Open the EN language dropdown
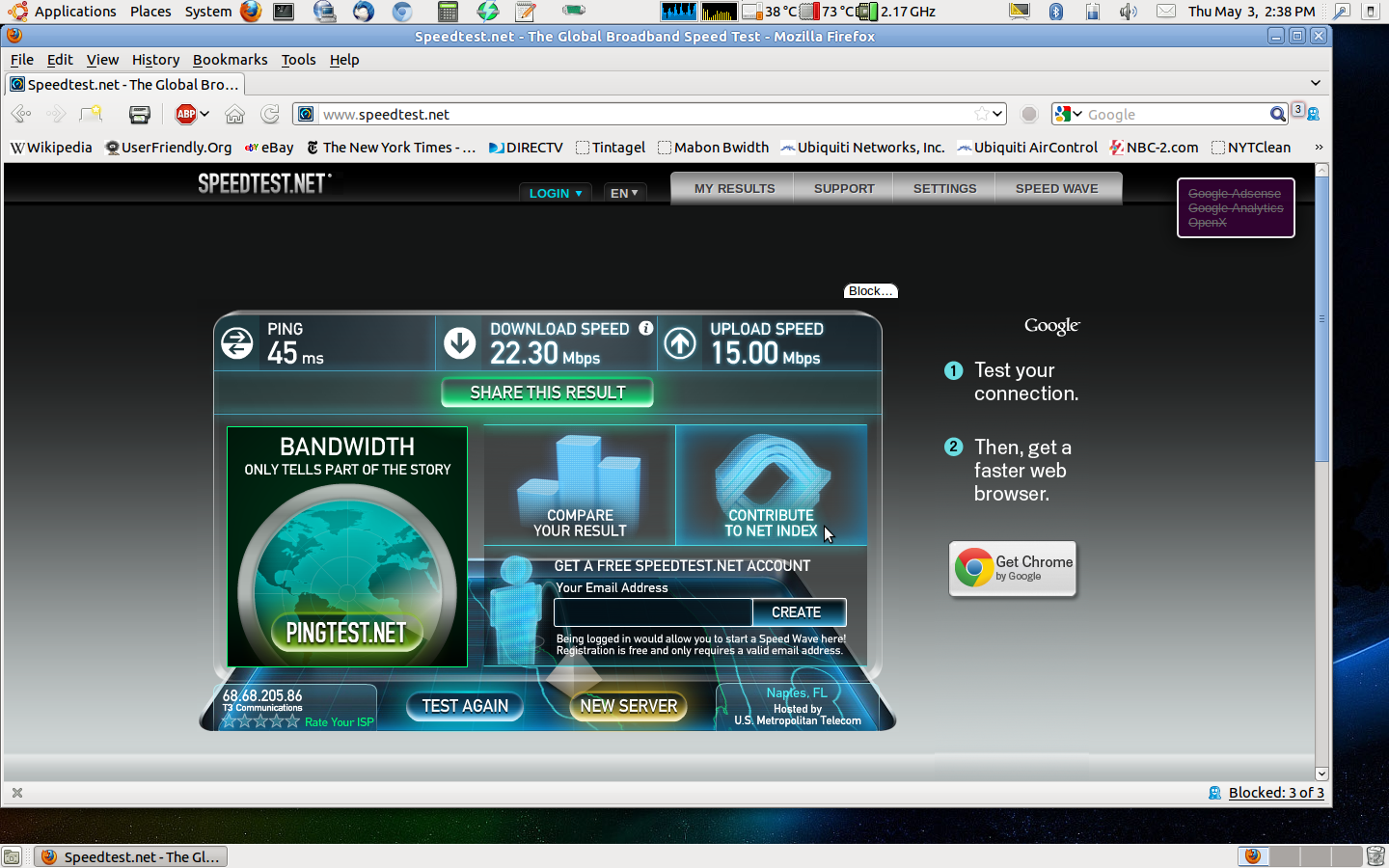1389x868 pixels. tap(624, 193)
